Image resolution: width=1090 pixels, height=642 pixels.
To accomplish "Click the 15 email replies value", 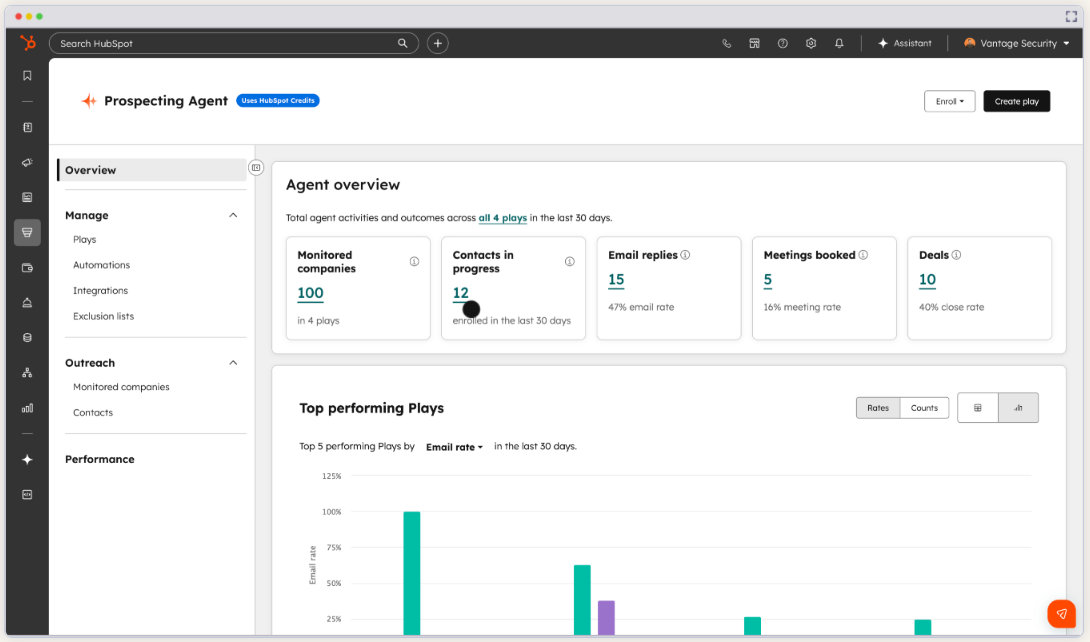I will pos(616,279).
